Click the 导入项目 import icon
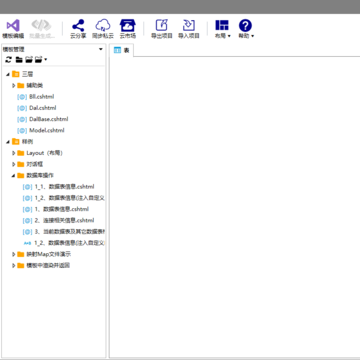 pyautogui.click(x=189, y=25)
